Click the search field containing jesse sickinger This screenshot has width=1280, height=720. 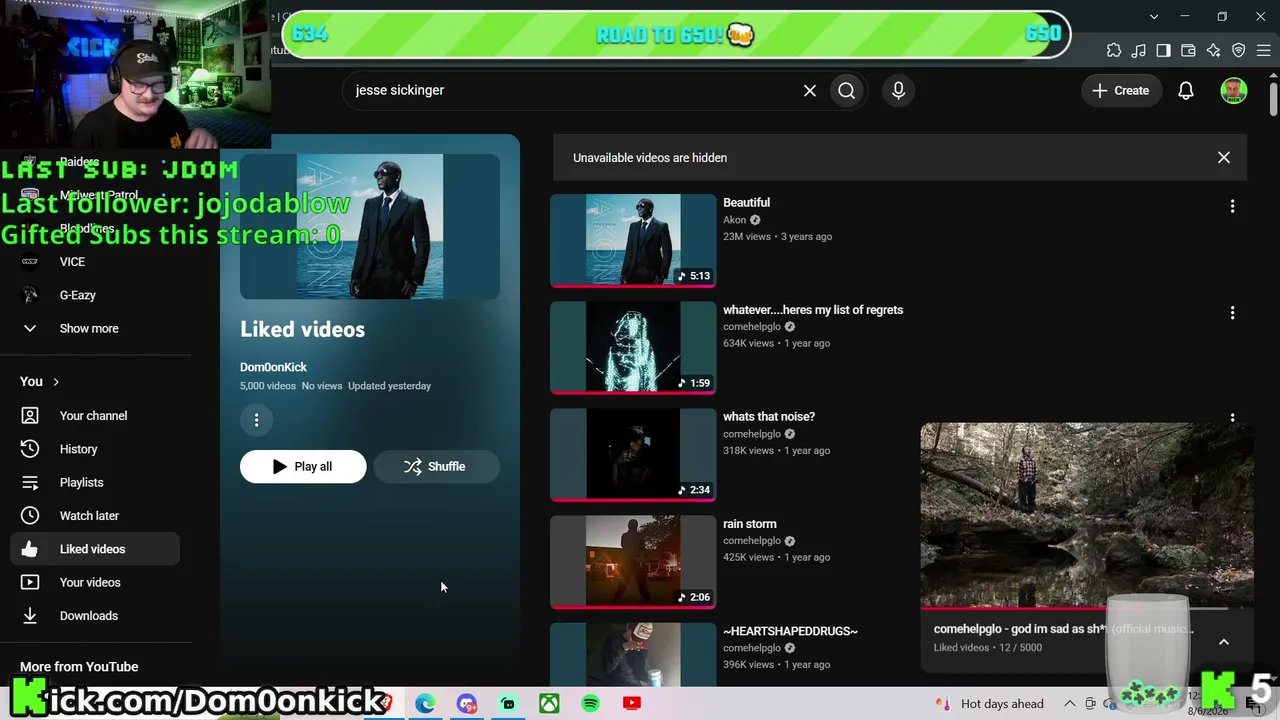[575, 90]
